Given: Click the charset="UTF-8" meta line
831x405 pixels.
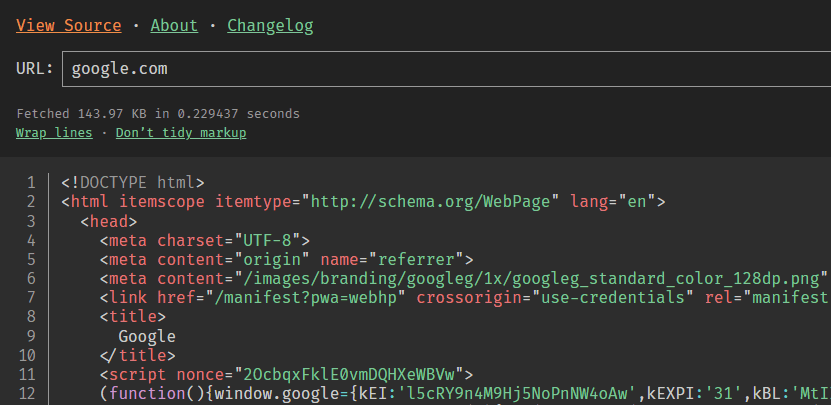Looking at the screenshot, I should coord(205,241).
